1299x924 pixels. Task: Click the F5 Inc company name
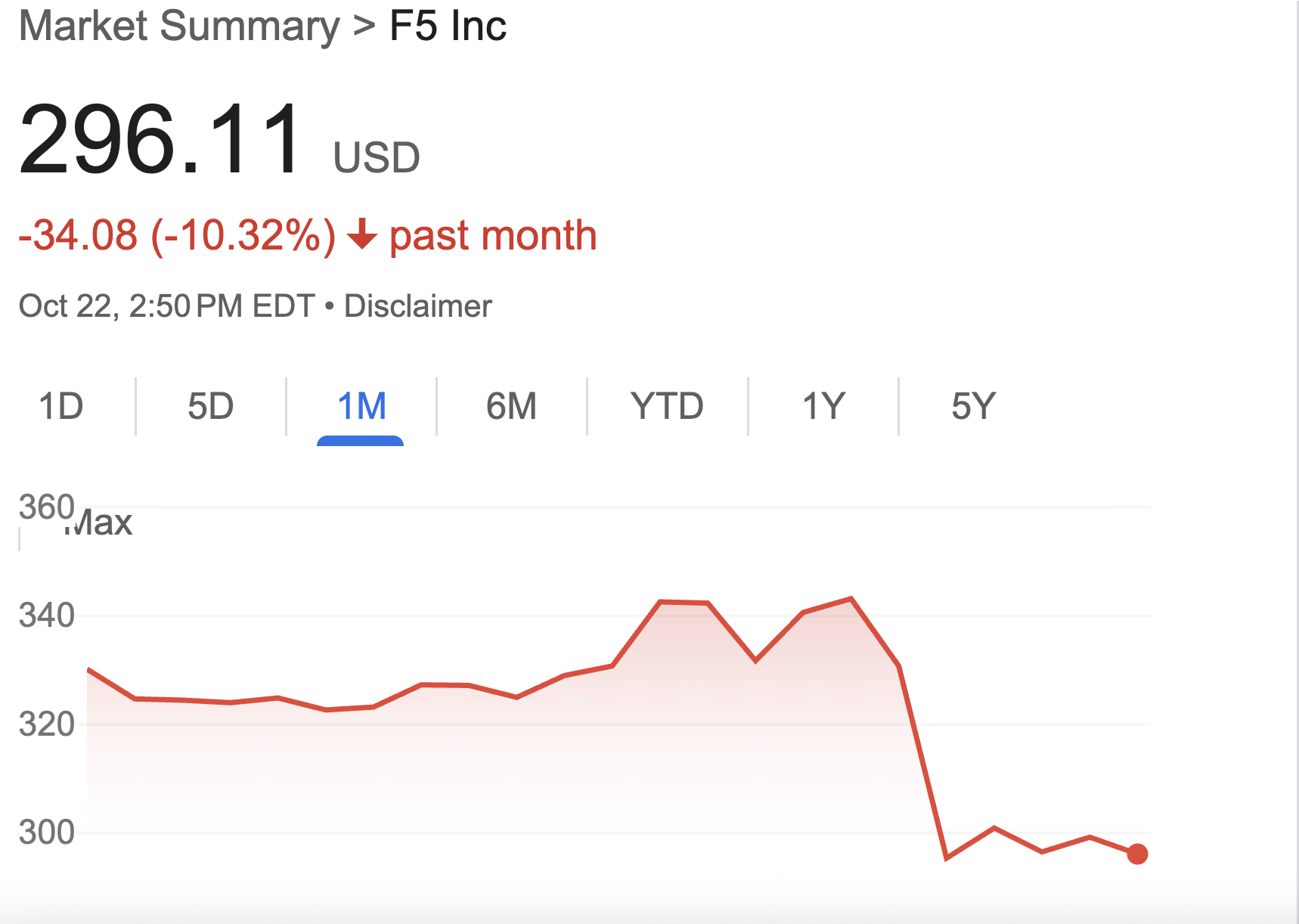tap(448, 26)
